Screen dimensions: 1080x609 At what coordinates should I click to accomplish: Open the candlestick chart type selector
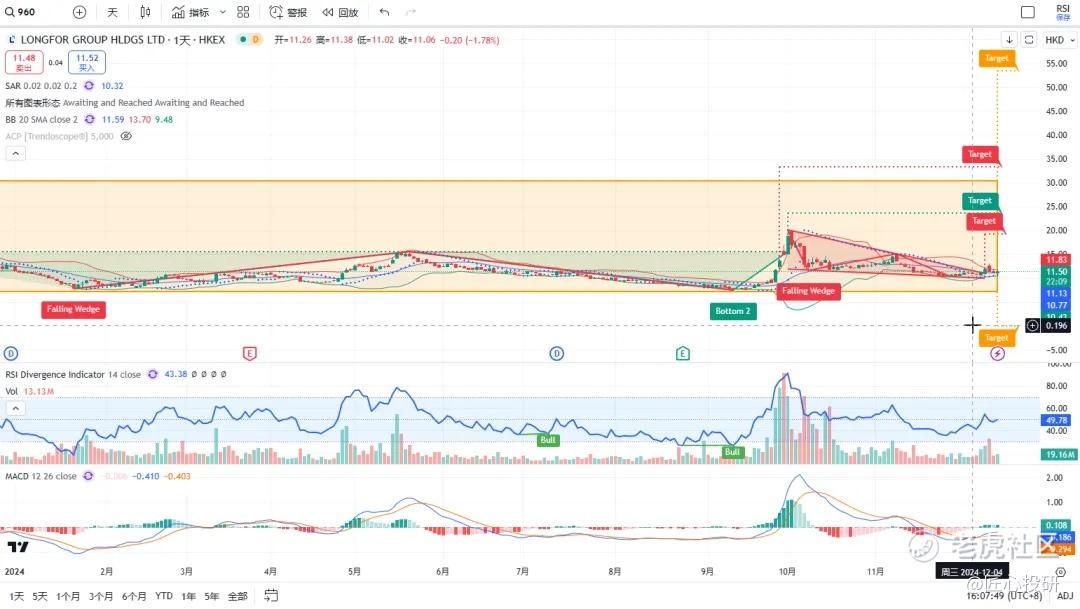coord(145,12)
